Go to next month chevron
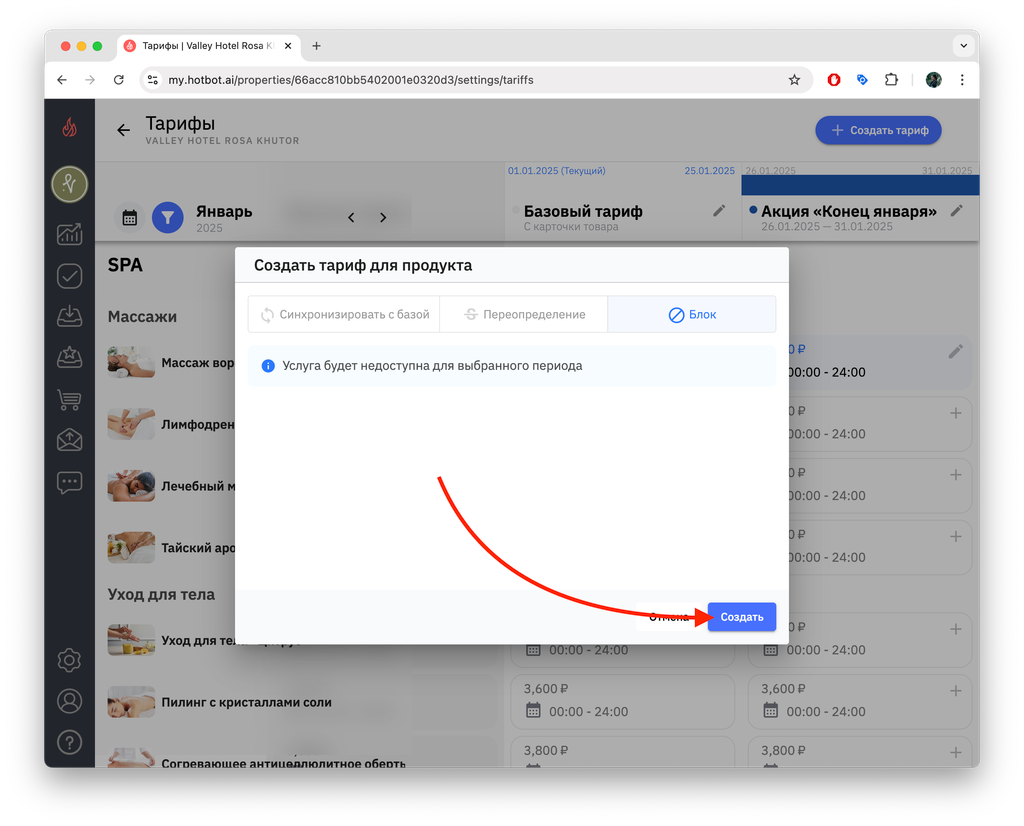 [383, 217]
